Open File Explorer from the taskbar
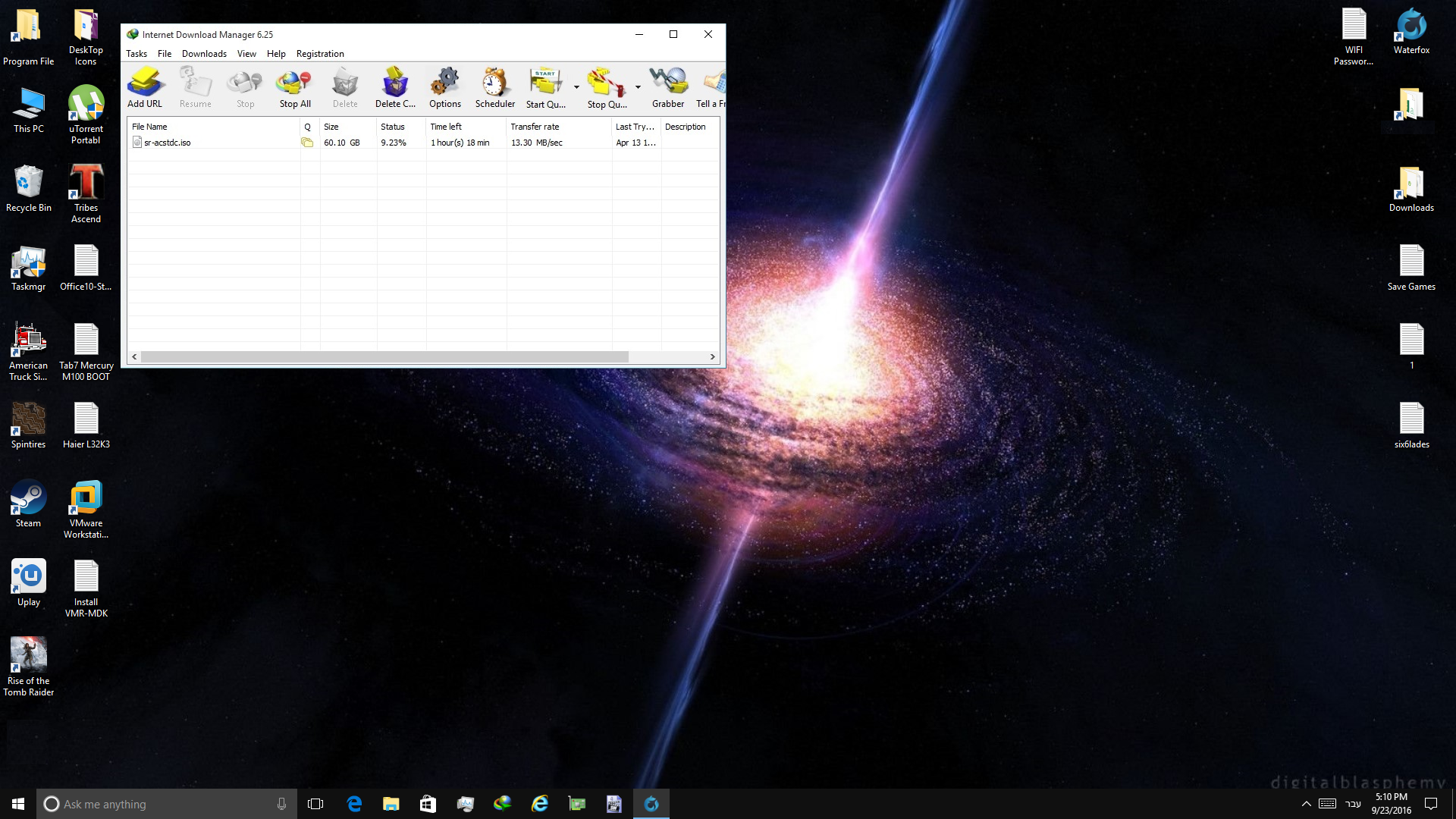 coord(391,804)
